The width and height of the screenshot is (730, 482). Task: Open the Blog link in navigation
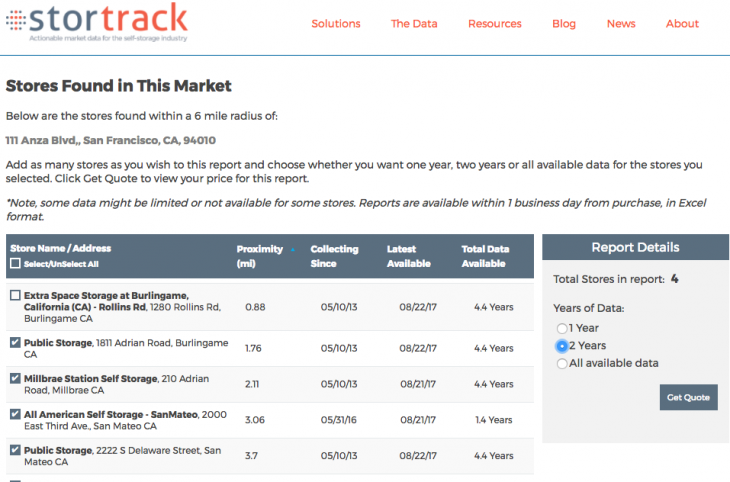click(564, 24)
